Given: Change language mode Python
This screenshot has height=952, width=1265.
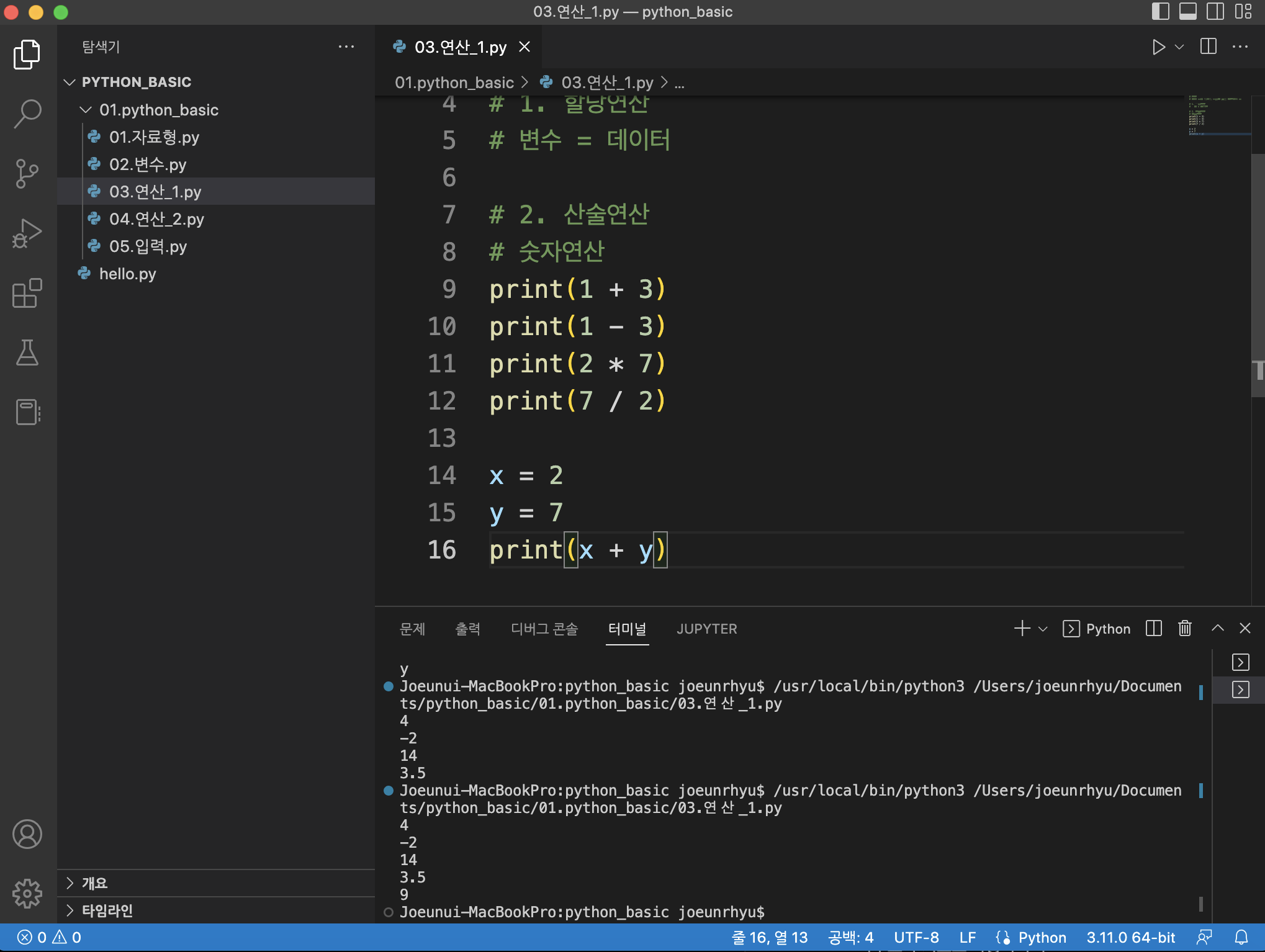Looking at the screenshot, I should tap(1042, 937).
